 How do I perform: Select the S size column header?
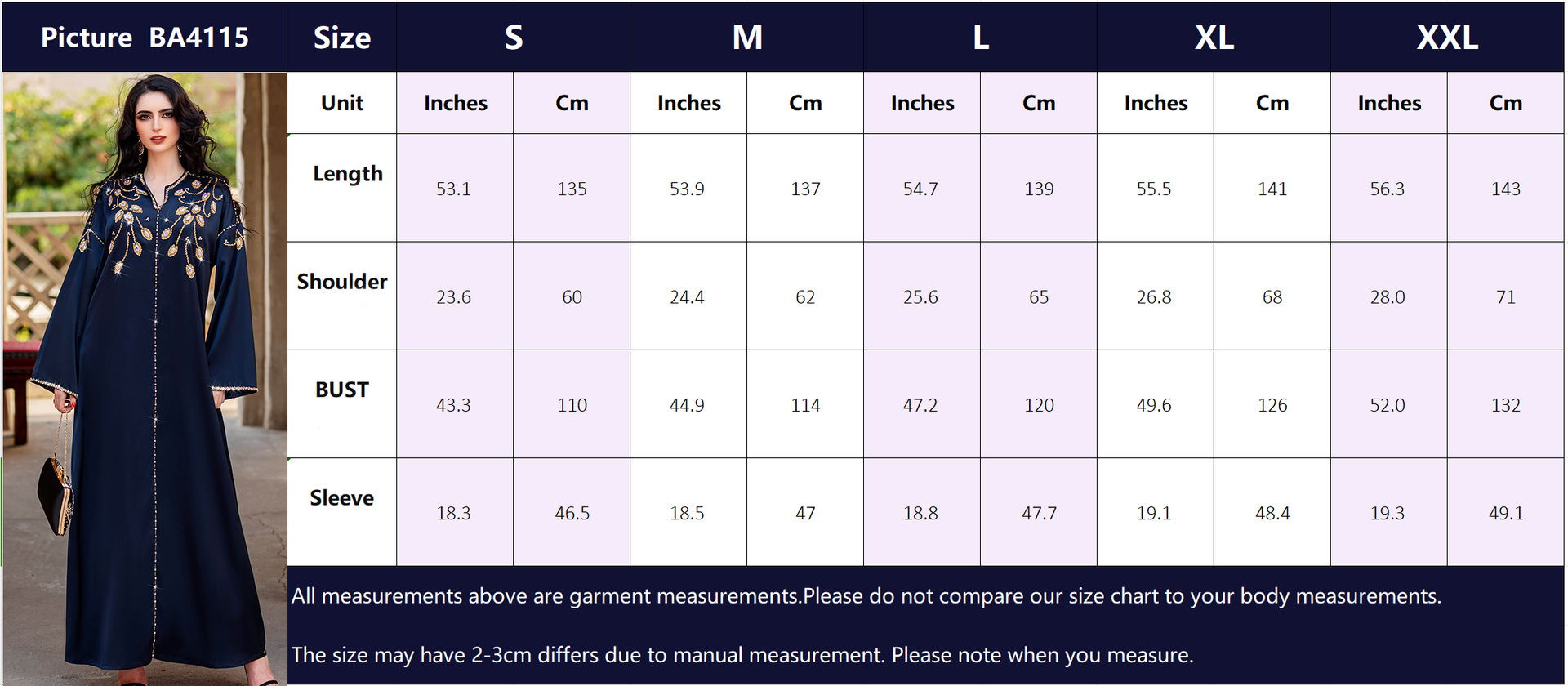pos(513,38)
